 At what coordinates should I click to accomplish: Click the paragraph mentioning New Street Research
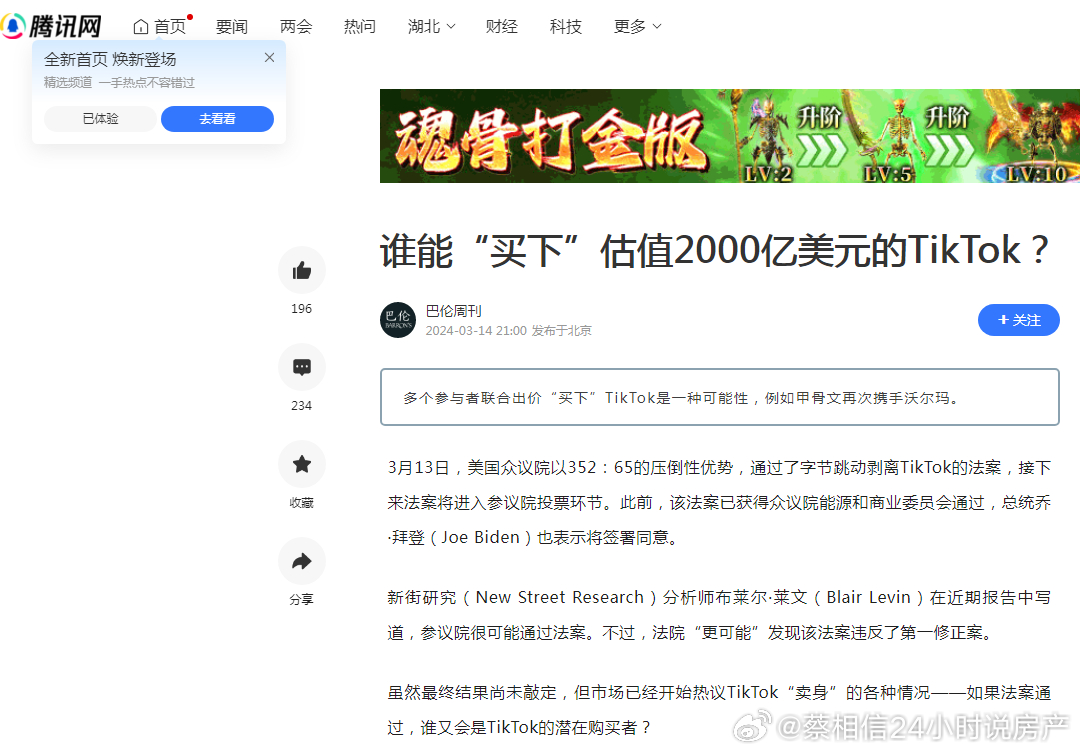click(x=719, y=615)
